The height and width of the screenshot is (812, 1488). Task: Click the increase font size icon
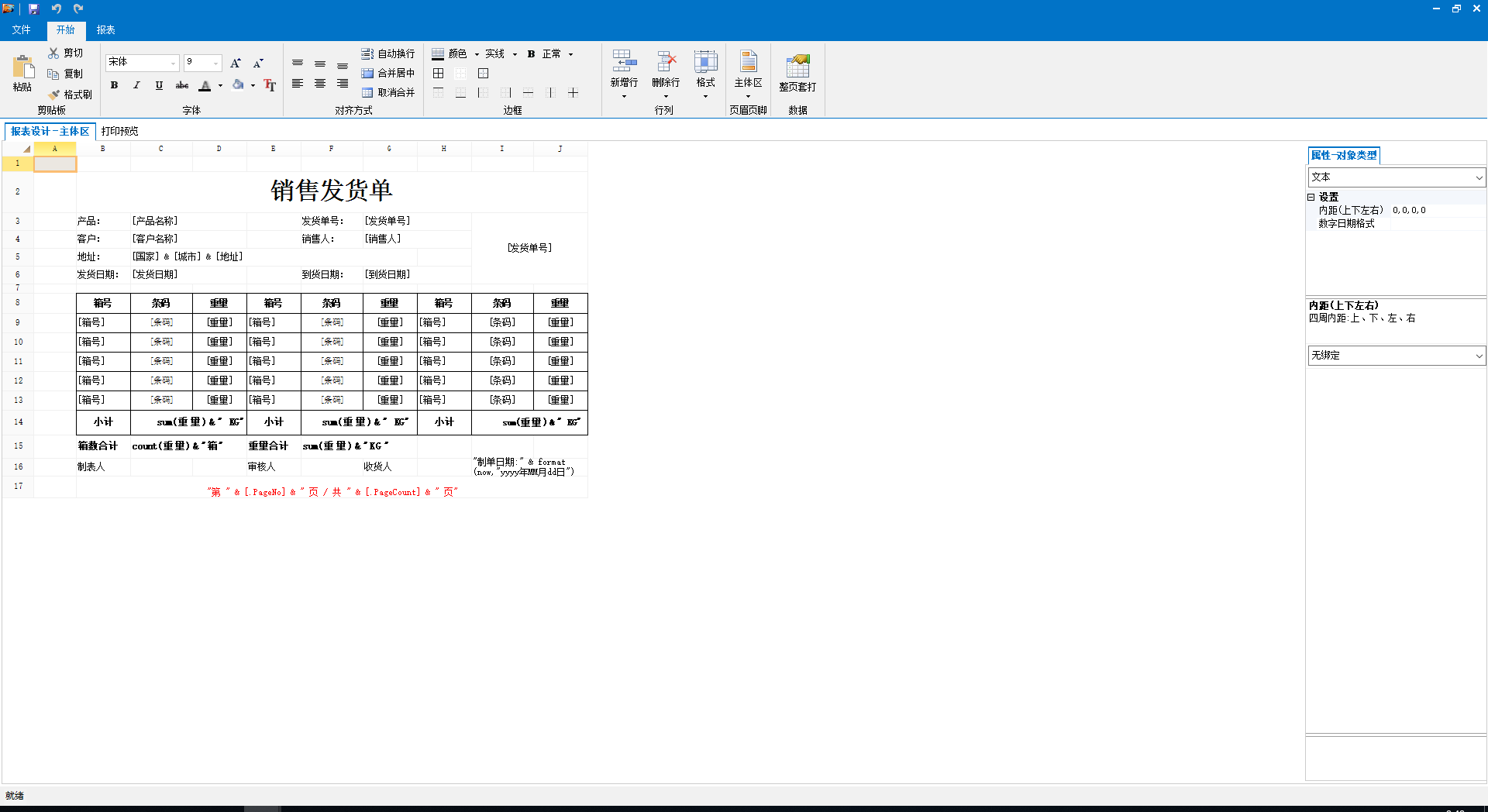click(x=236, y=63)
